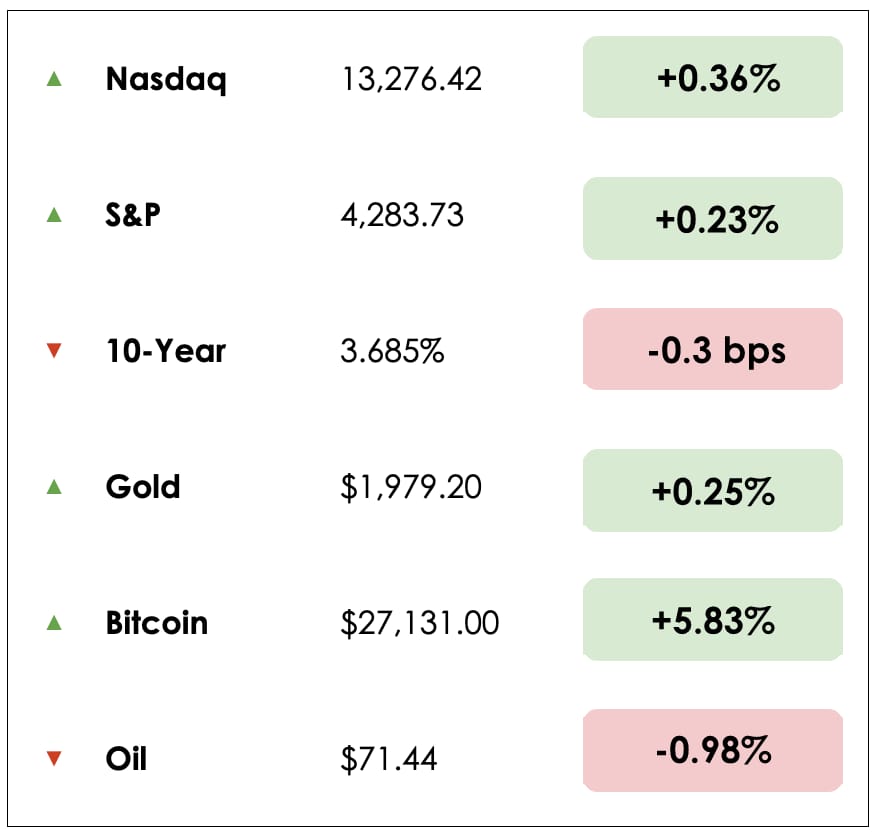
Task: Click the +0.23% green change badge
Action: (713, 219)
